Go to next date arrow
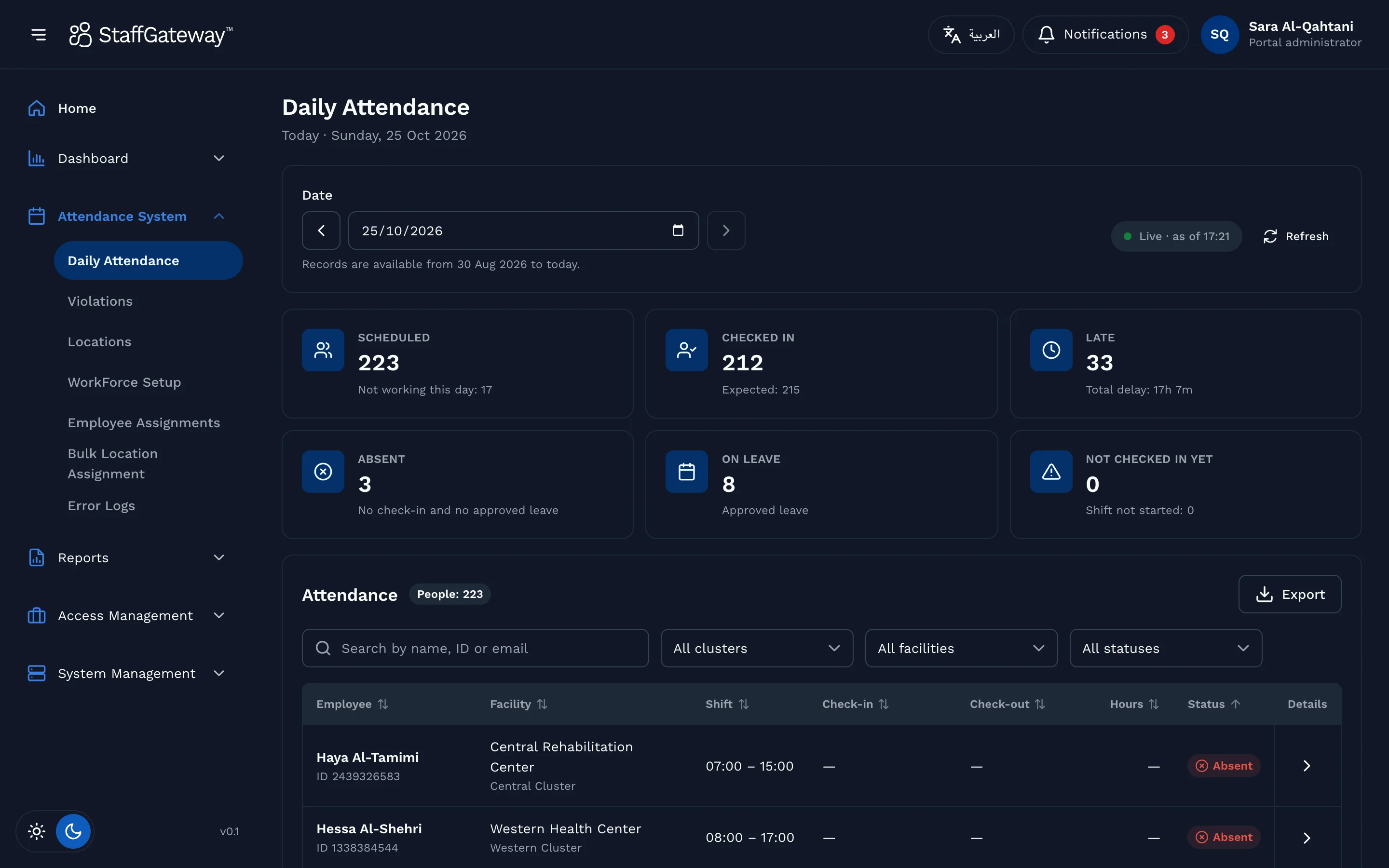1389x868 pixels. 726,231
